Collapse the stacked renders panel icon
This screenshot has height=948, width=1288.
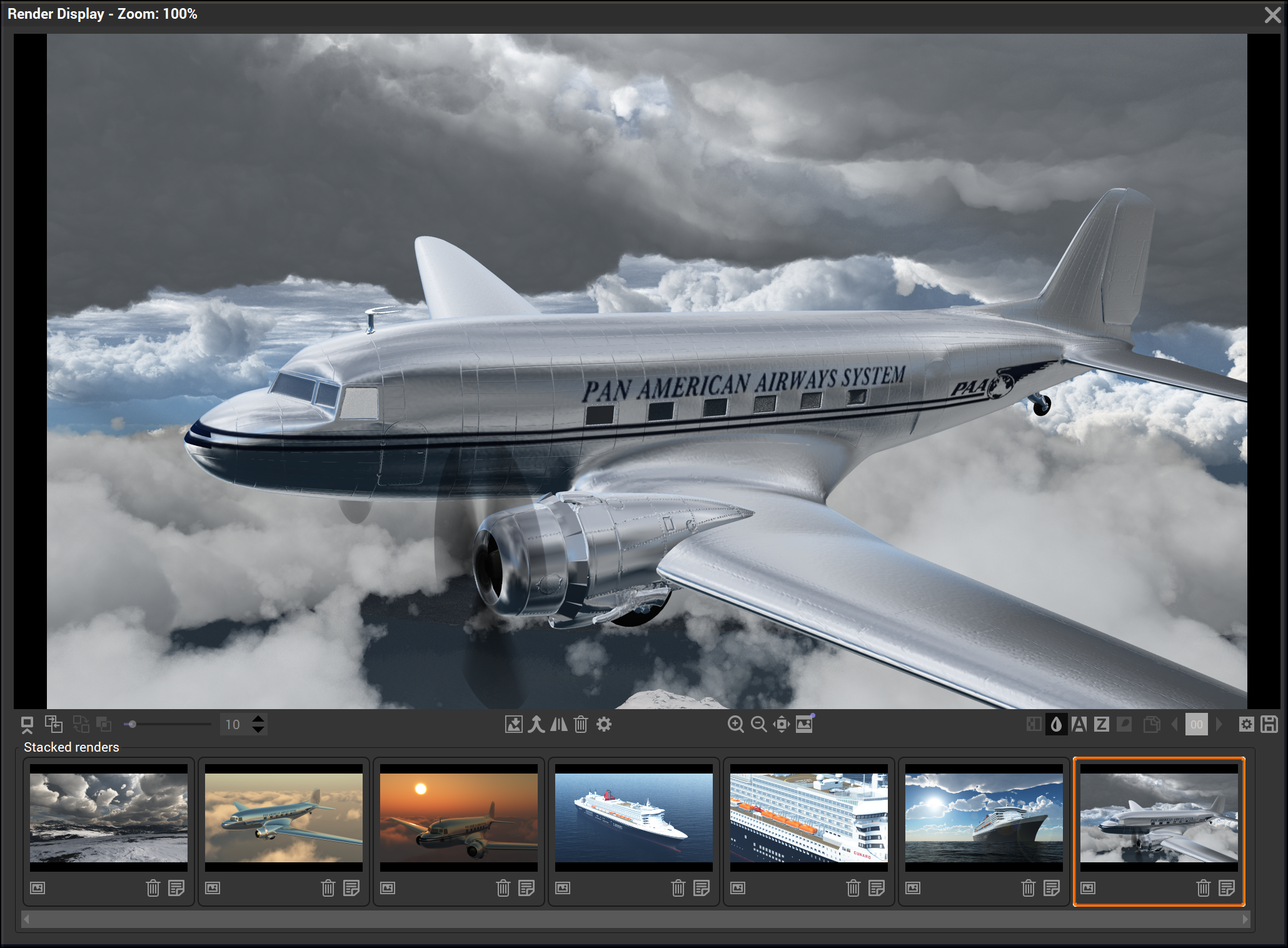pyautogui.click(x=27, y=724)
